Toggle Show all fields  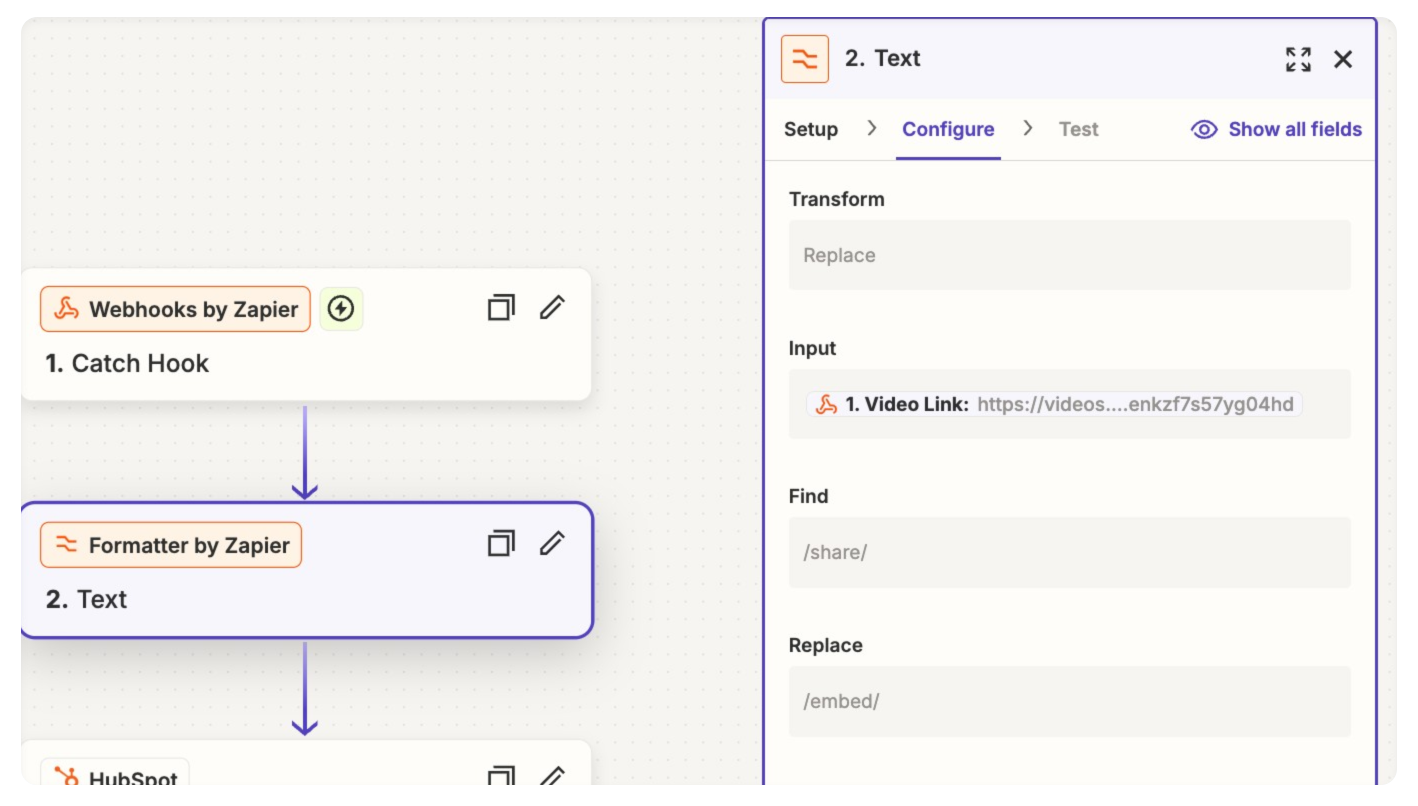pos(1277,129)
